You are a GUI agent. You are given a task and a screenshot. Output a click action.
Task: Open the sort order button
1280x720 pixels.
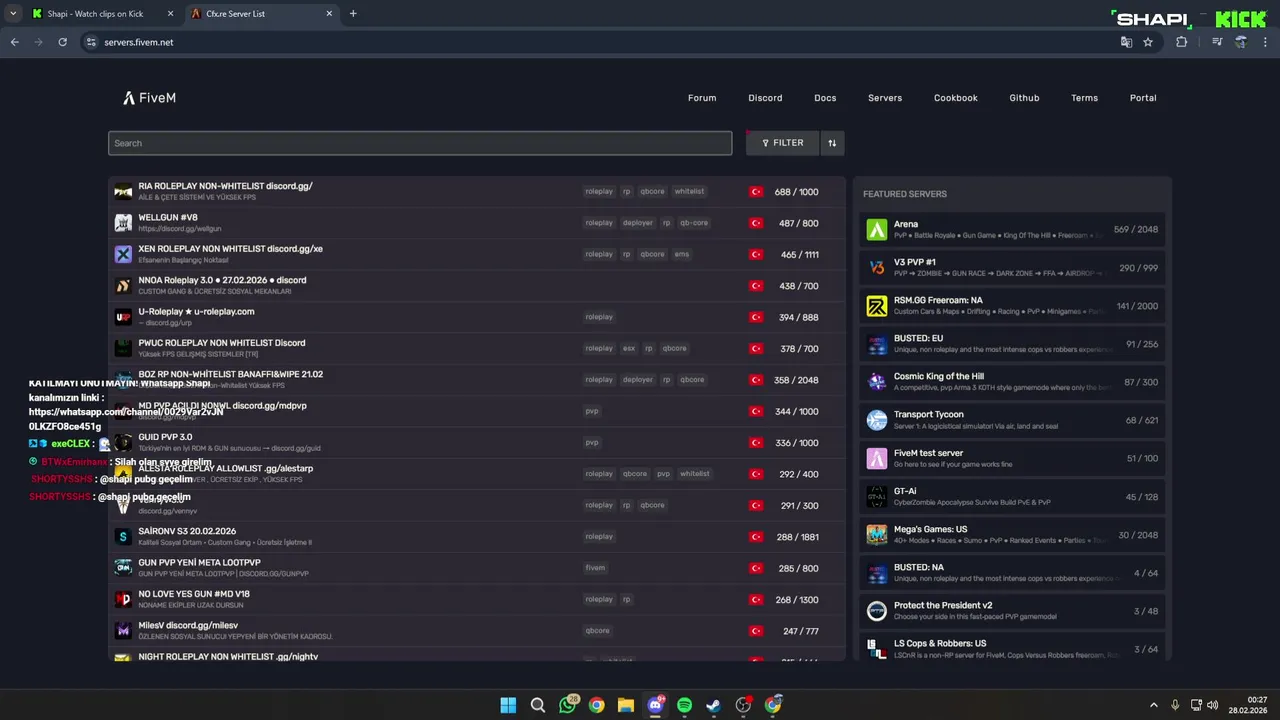[x=832, y=143]
